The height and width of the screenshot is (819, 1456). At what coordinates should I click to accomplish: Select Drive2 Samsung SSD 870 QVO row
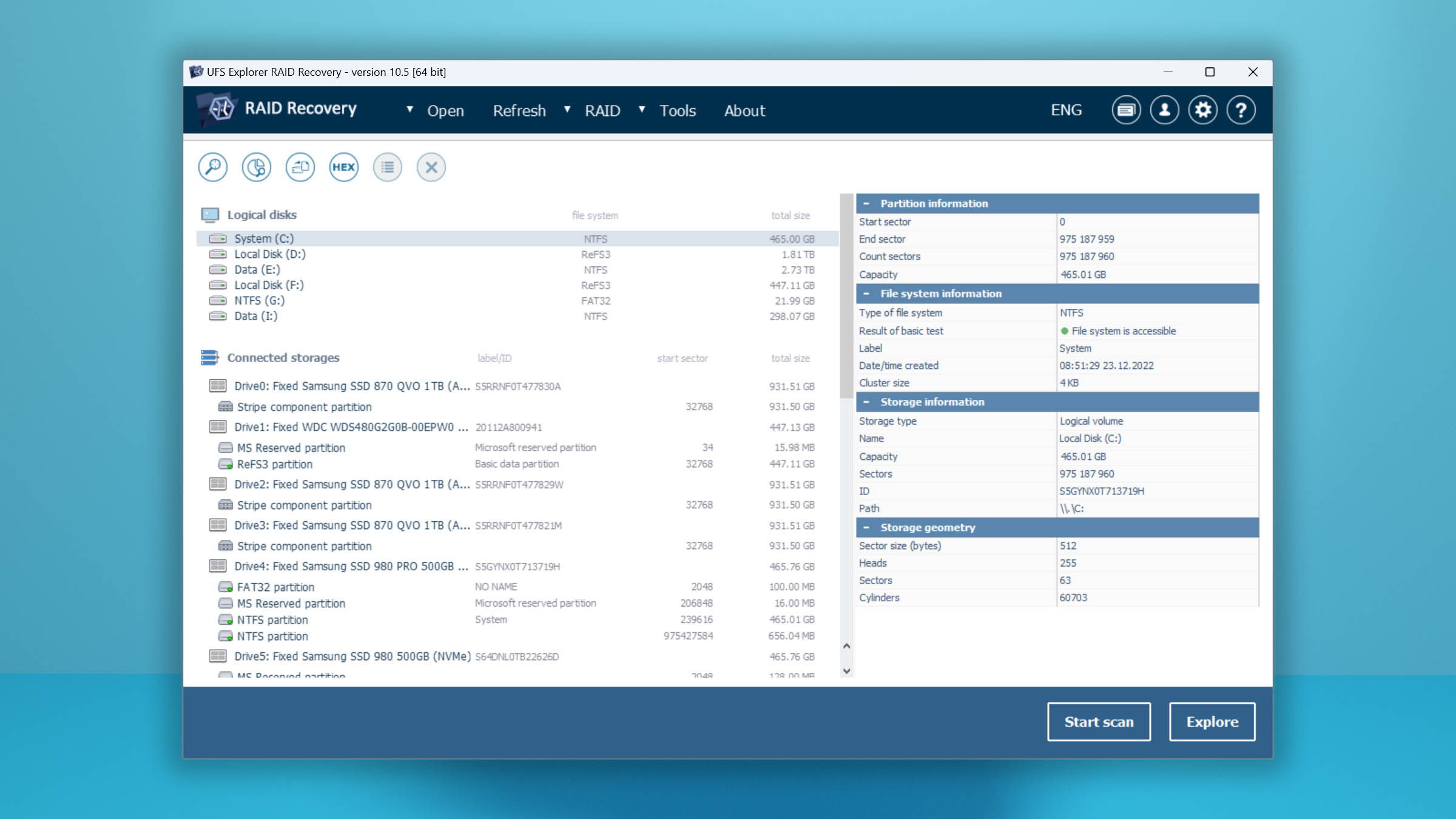click(517, 484)
